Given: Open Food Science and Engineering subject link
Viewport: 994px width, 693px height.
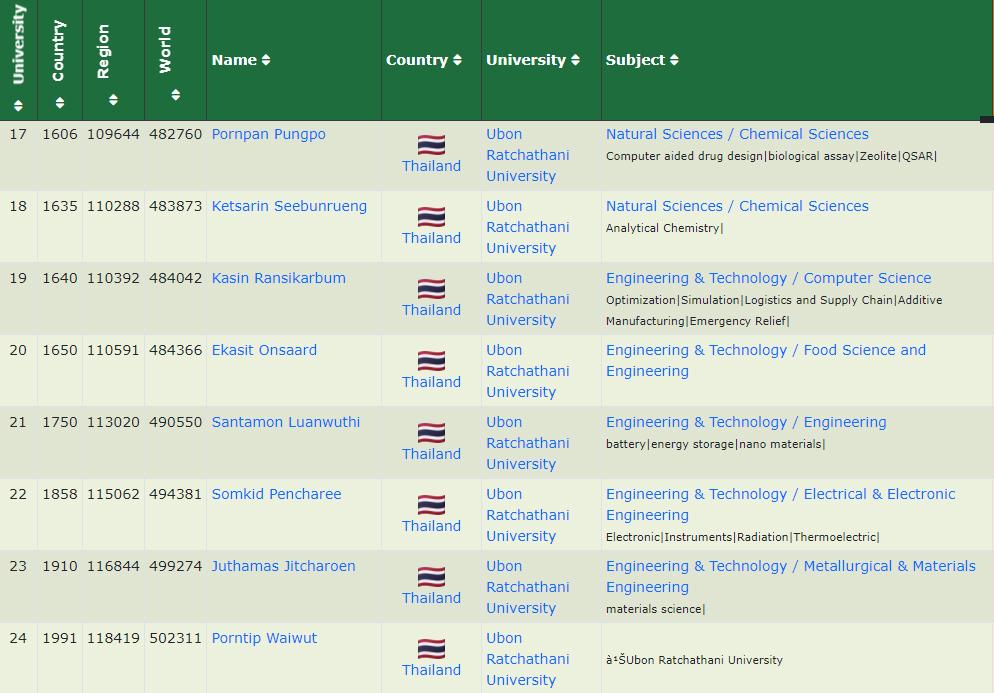Looking at the screenshot, I should pyautogui.click(x=766, y=360).
